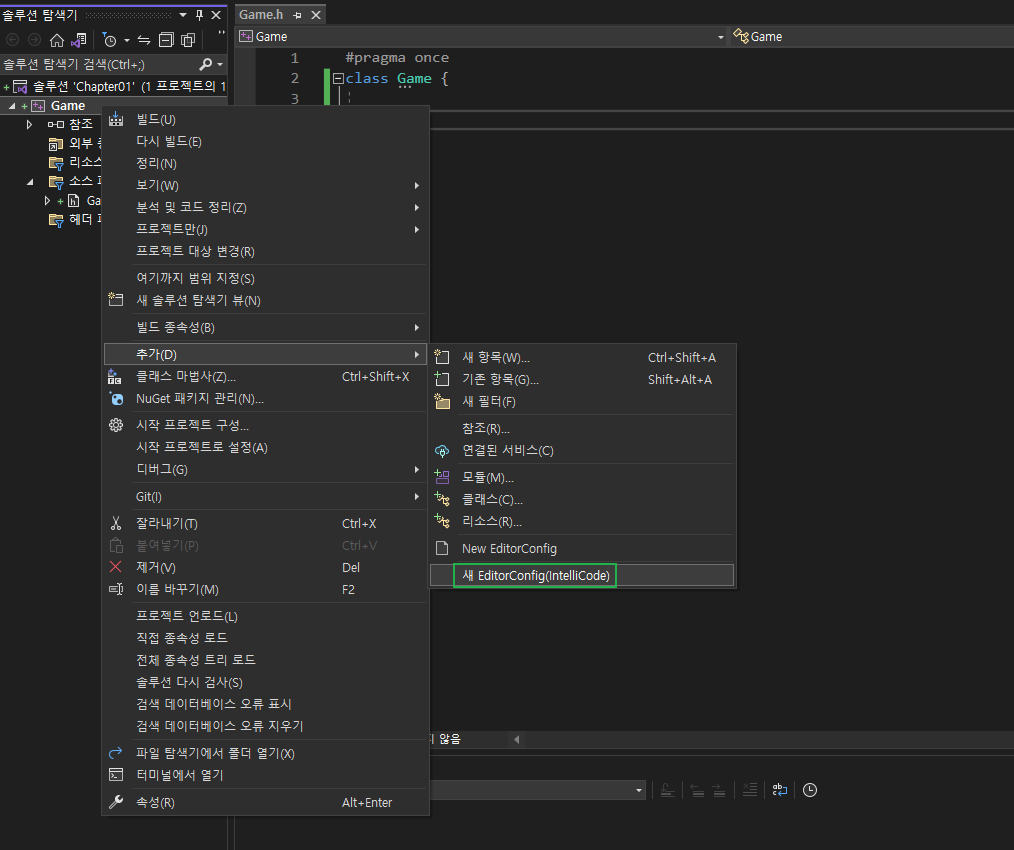Choose 새 EditorConfig(IntelliCode) in the submenu
This screenshot has height=850, width=1014.
coord(534,575)
